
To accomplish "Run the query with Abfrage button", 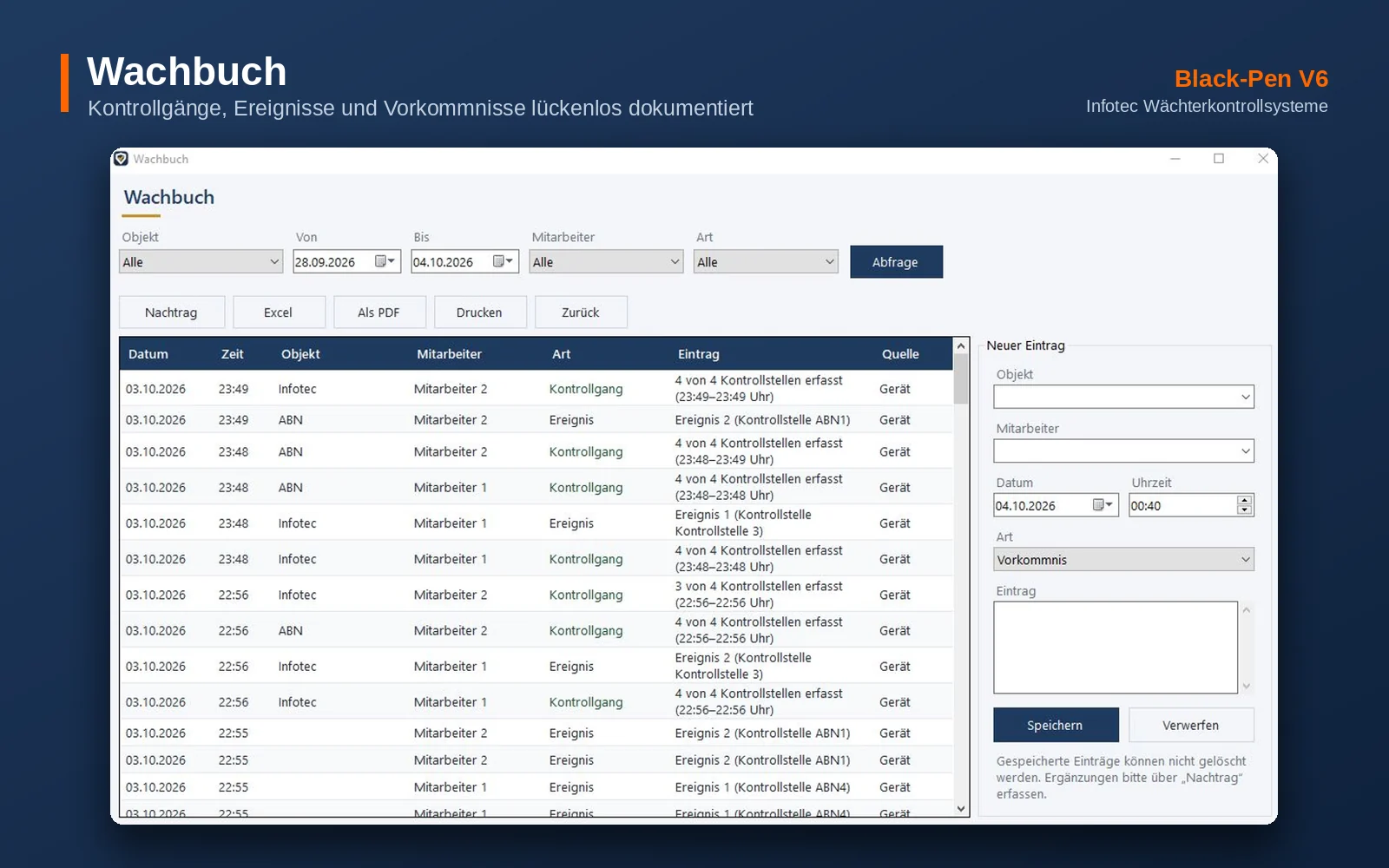I will (x=896, y=262).
